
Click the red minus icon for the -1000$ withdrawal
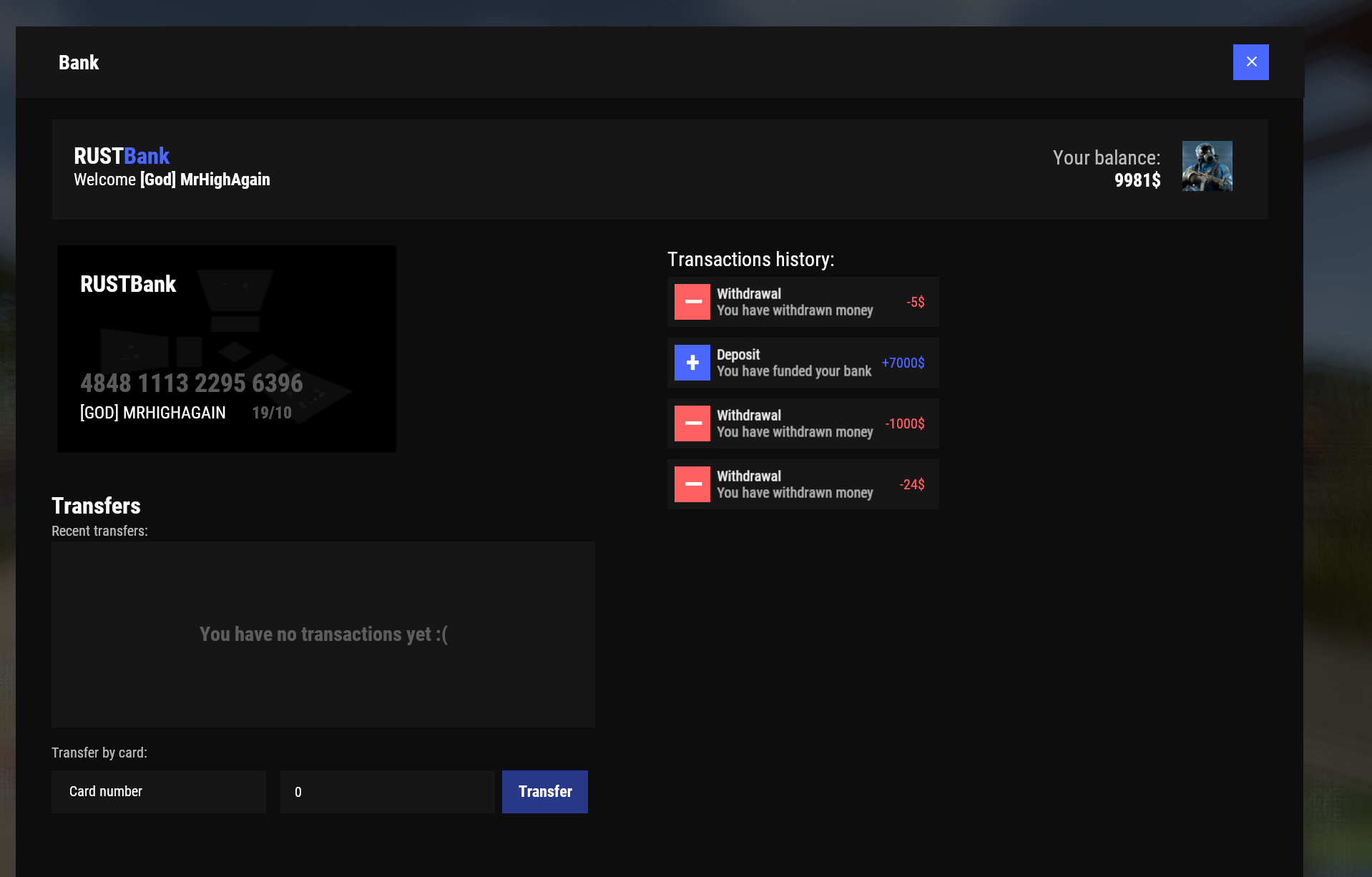click(x=692, y=423)
